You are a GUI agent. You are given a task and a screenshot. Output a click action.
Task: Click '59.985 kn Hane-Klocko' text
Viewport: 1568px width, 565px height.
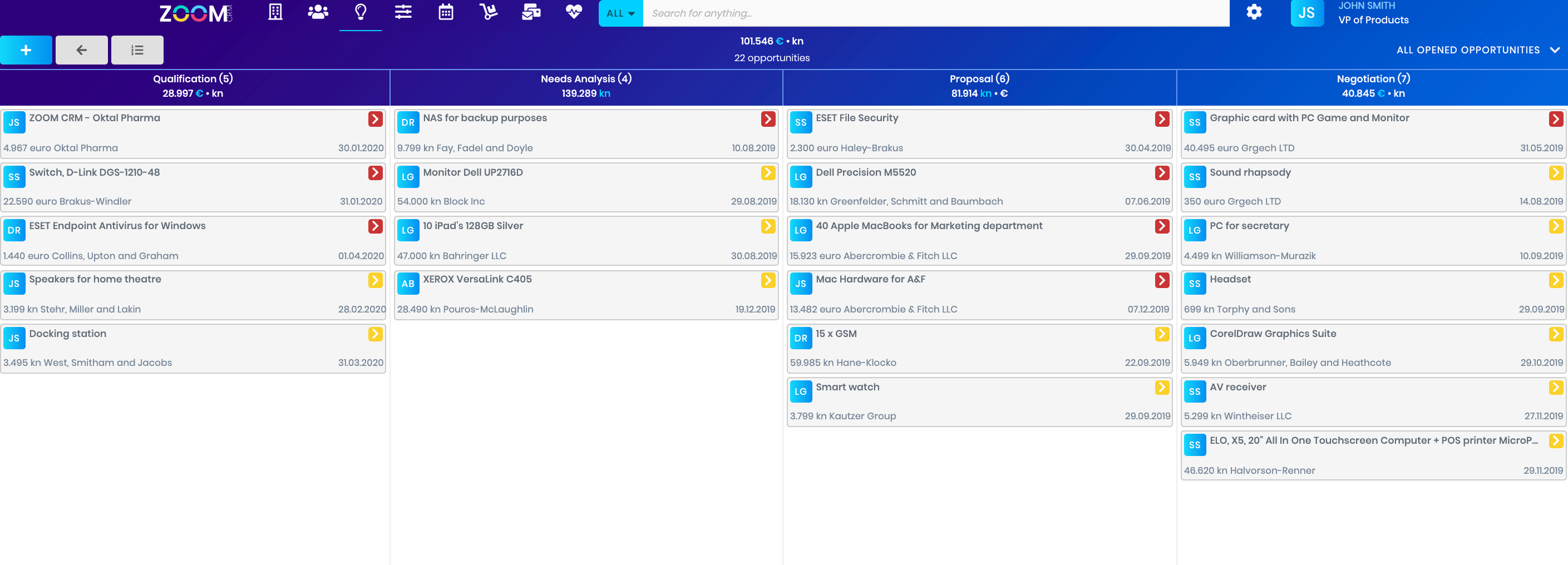[x=842, y=363]
